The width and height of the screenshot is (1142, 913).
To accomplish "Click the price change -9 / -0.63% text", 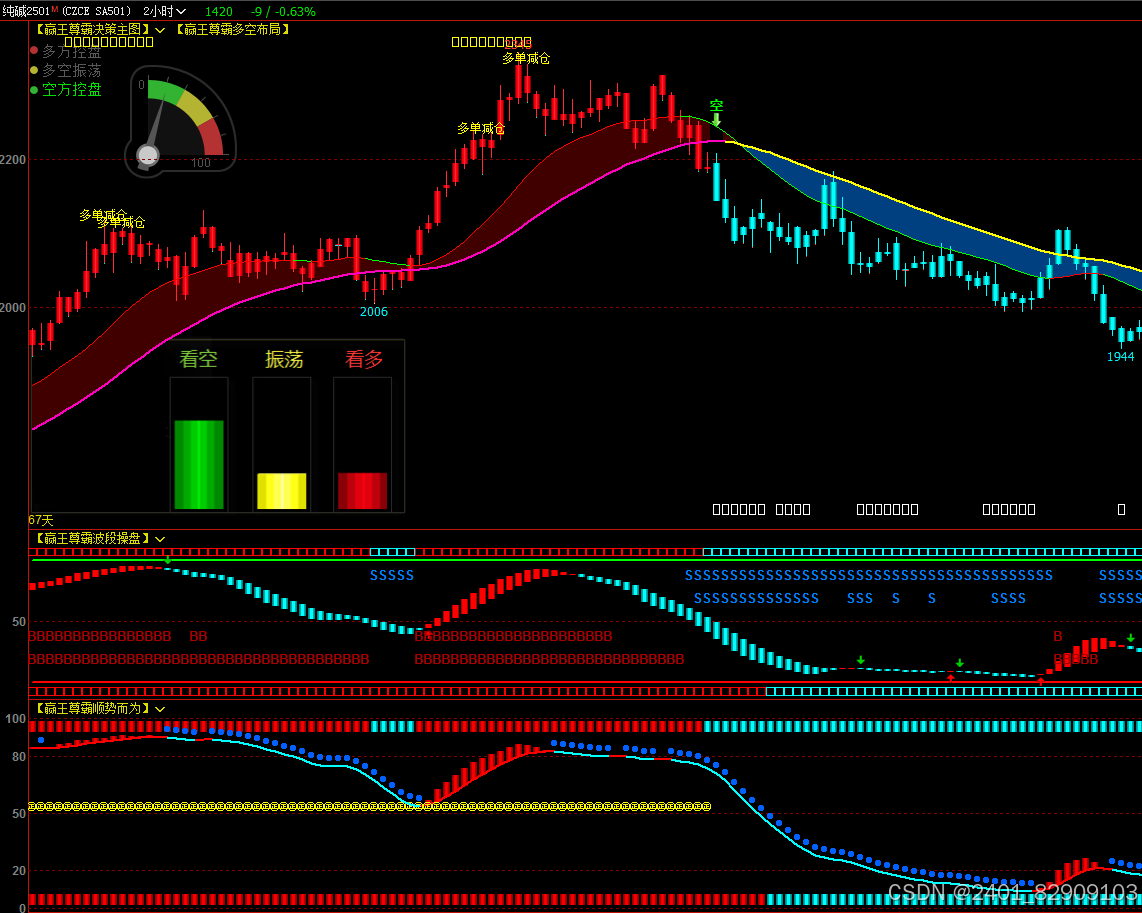I will point(283,12).
